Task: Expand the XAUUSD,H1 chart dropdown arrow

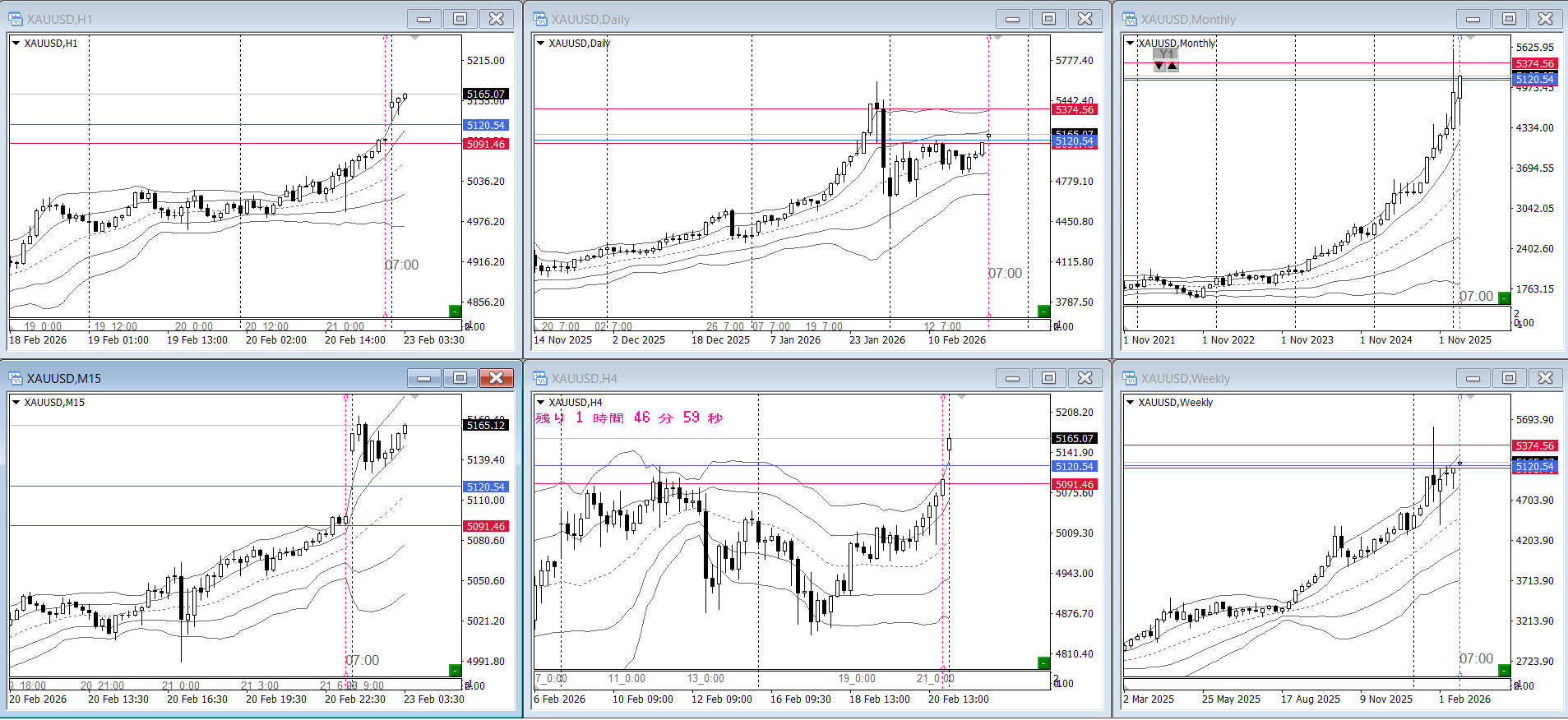Action: tap(16, 44)
